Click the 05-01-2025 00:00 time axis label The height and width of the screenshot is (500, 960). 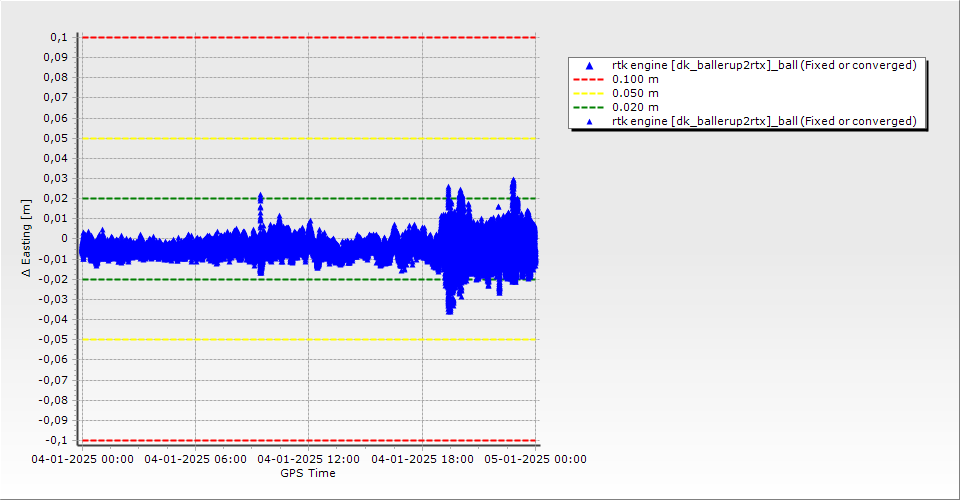(x=535, y=459)
